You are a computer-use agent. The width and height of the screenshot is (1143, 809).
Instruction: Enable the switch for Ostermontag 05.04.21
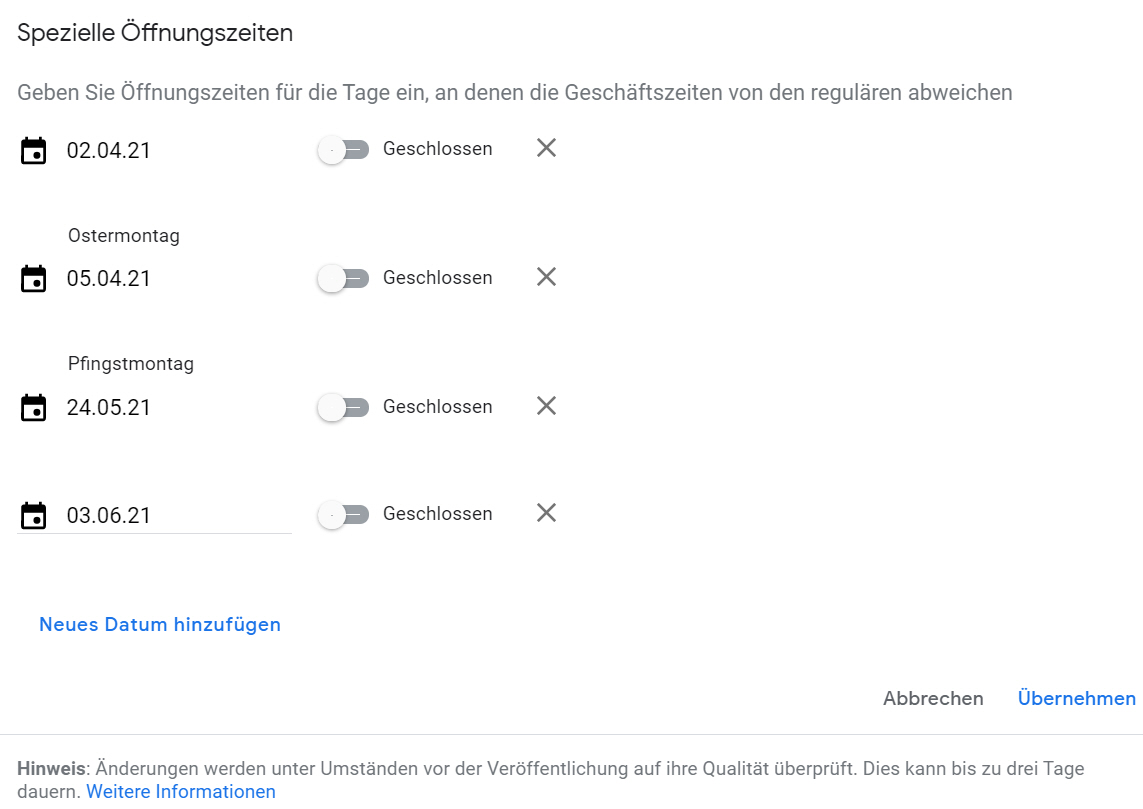(343, 278)
